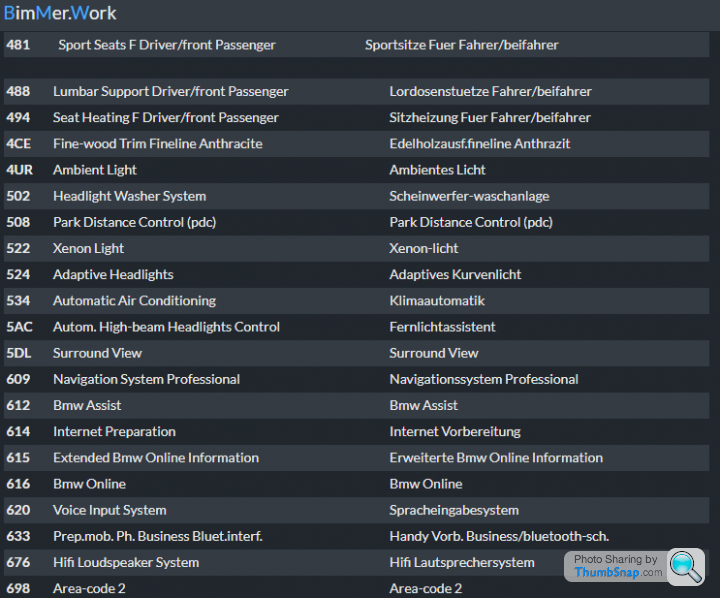Select 'Sportsitze Fuer Fahrer/beifahrer' text
The height and width of the screenshot is (598, 720).
click(x=461, y=45)
